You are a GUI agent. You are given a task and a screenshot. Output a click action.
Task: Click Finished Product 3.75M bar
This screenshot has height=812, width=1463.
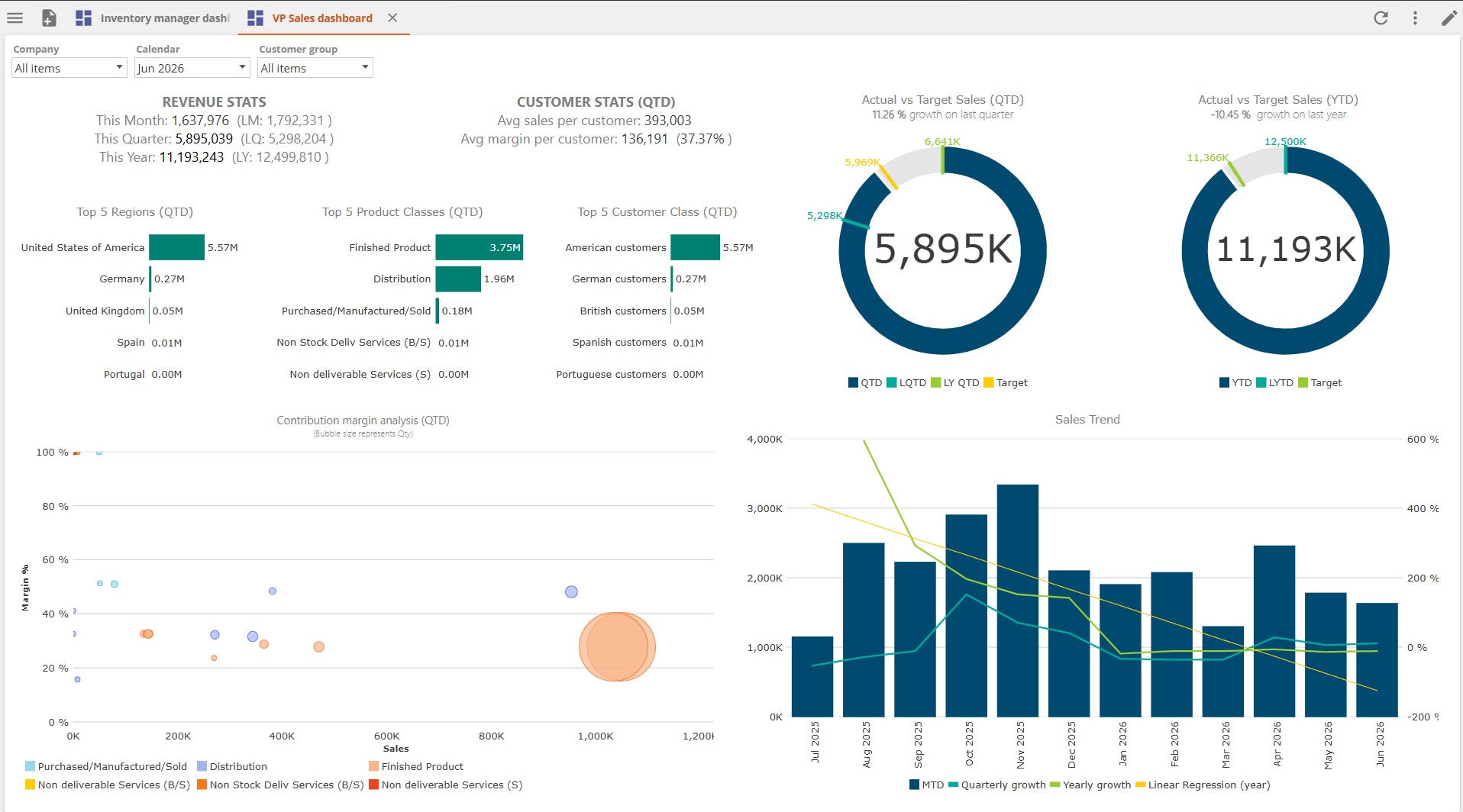point(480,247)
